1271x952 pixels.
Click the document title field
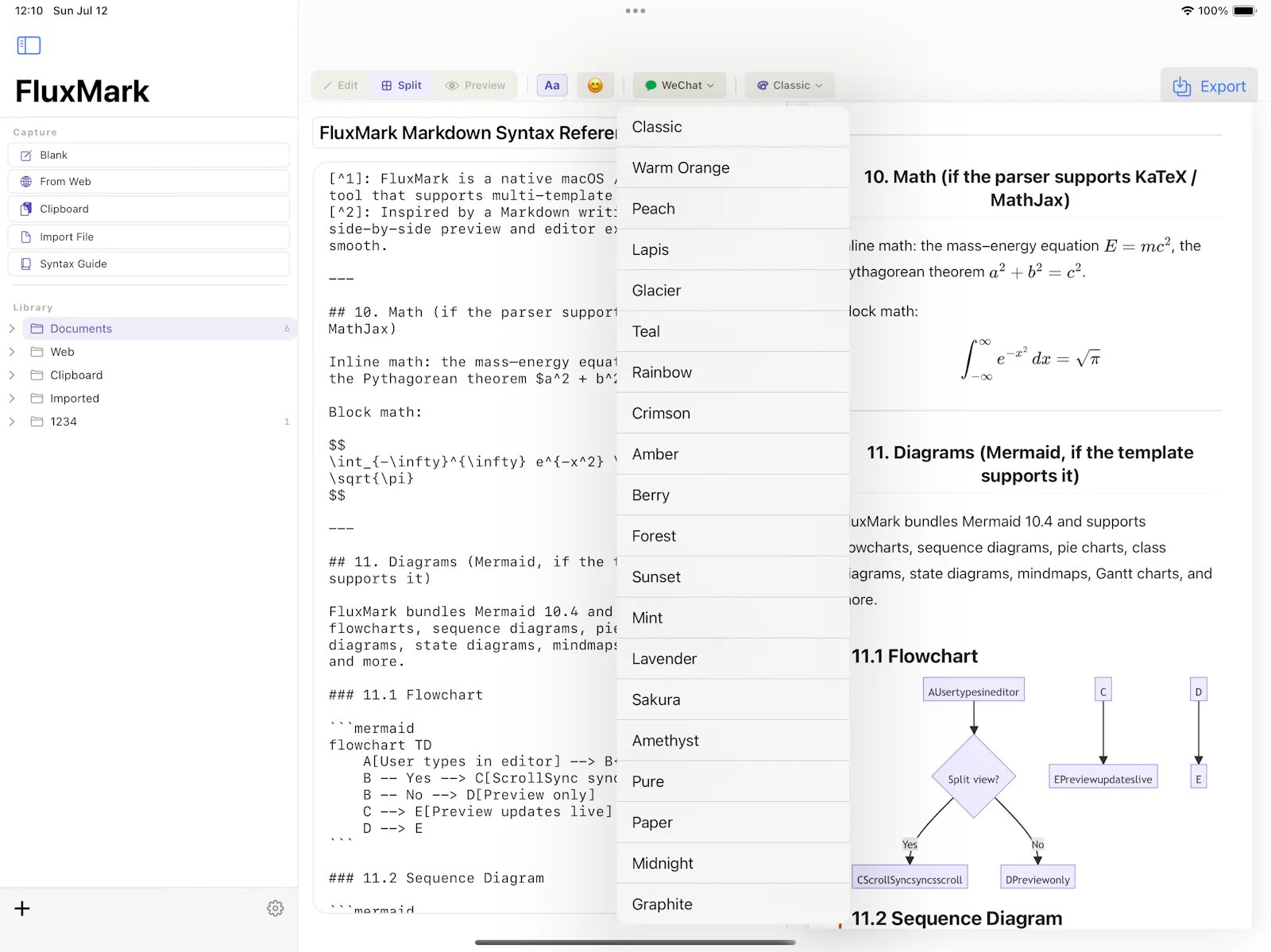click(x=466, y=133)
